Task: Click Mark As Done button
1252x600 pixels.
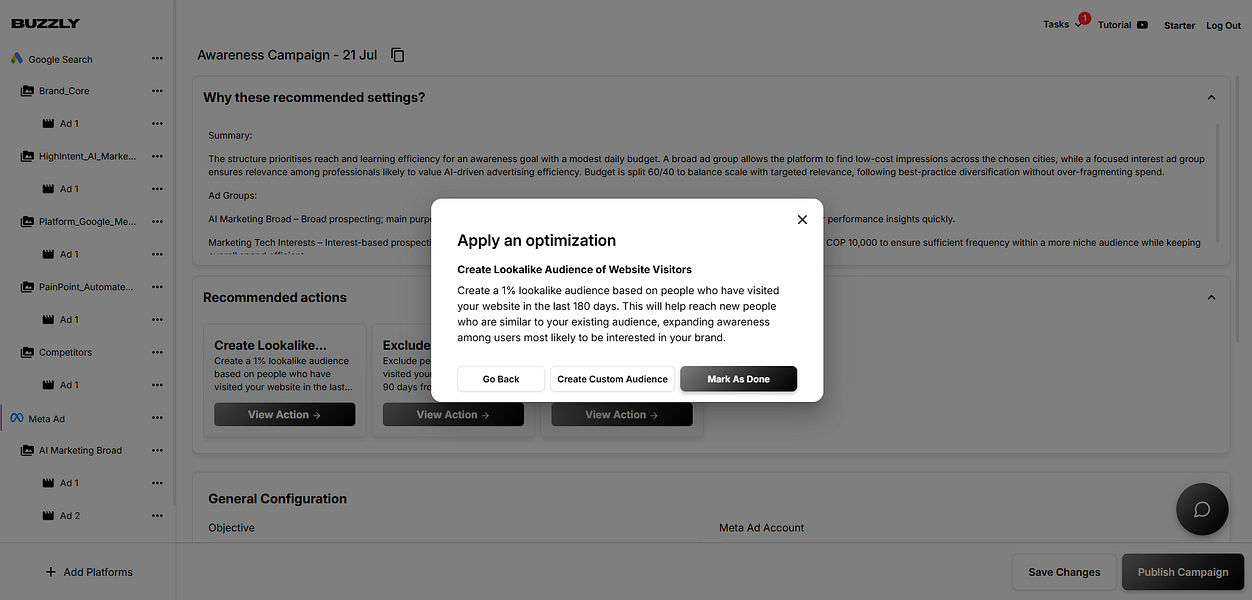Action: click(x=738, y=379)
